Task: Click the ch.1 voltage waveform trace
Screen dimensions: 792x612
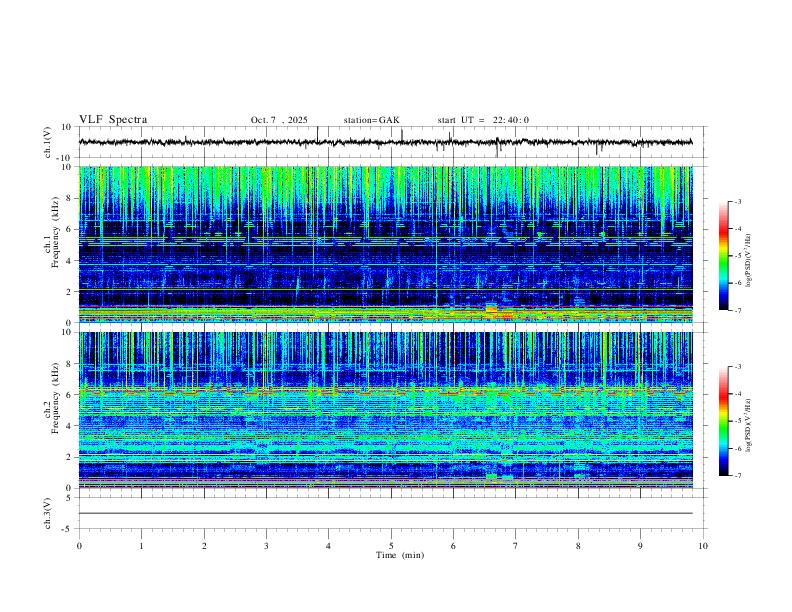Action: coord(385,142)
